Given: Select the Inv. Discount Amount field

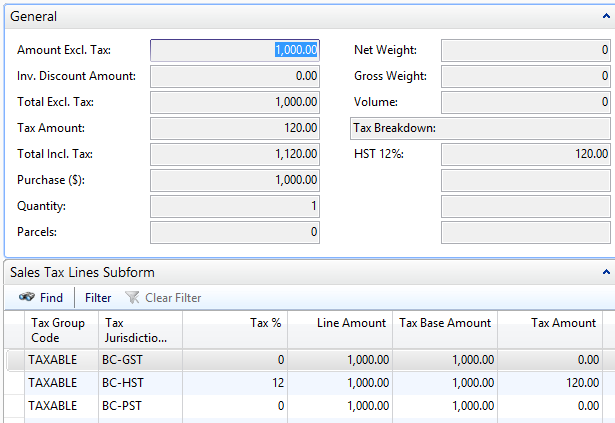Looking at the screenshot, I should coord(235,76).
